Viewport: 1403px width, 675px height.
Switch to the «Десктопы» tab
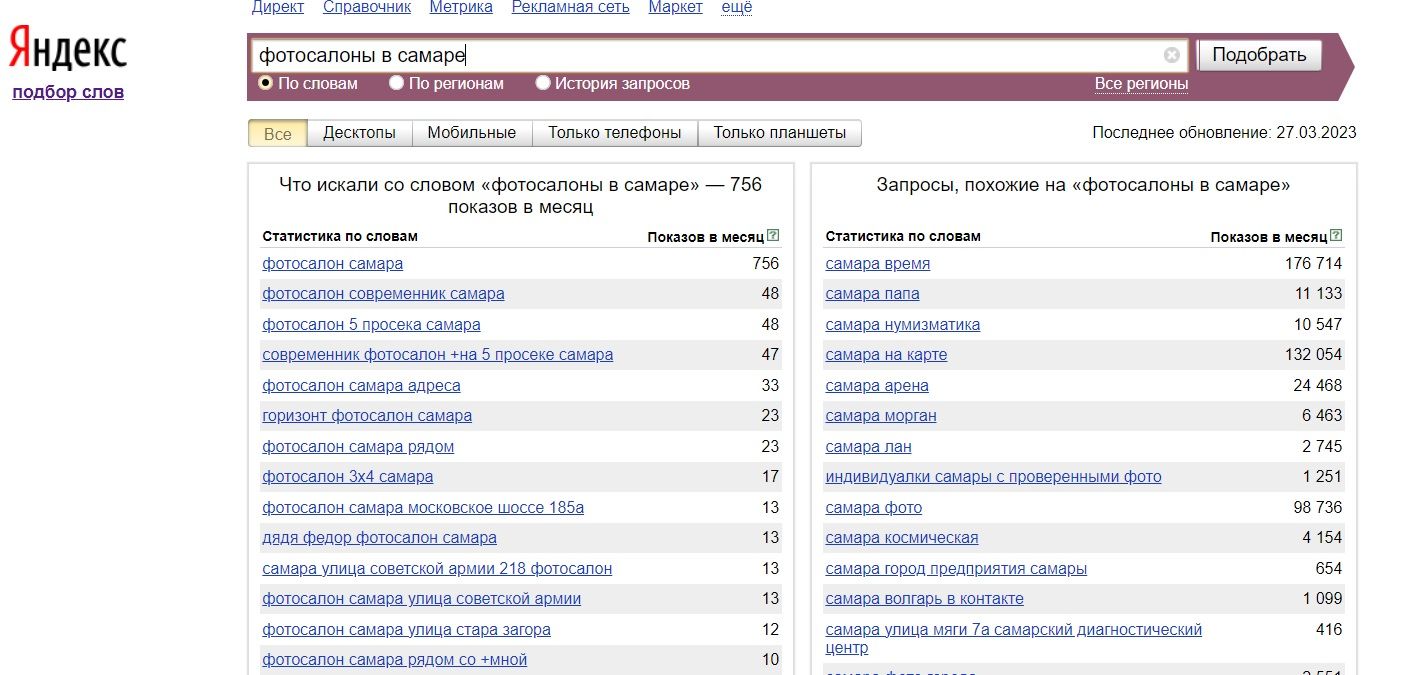[359, 133]
